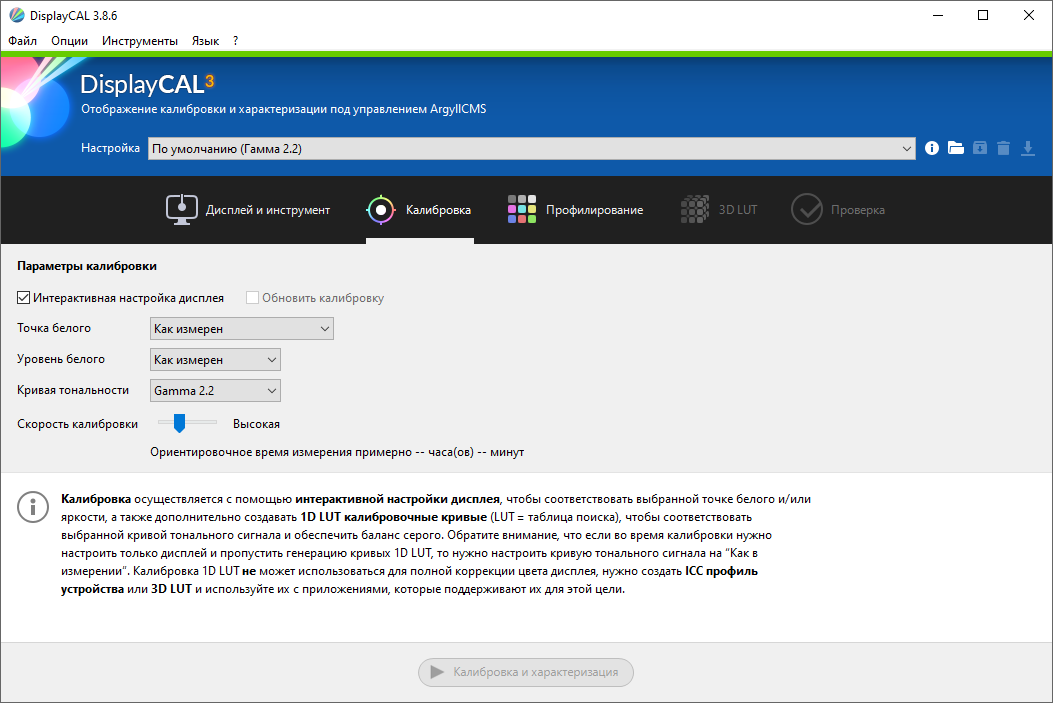The height and width of the screenshot is (703, 1053).
Task: Open the Язык menu
Action: tap(205, 41)
